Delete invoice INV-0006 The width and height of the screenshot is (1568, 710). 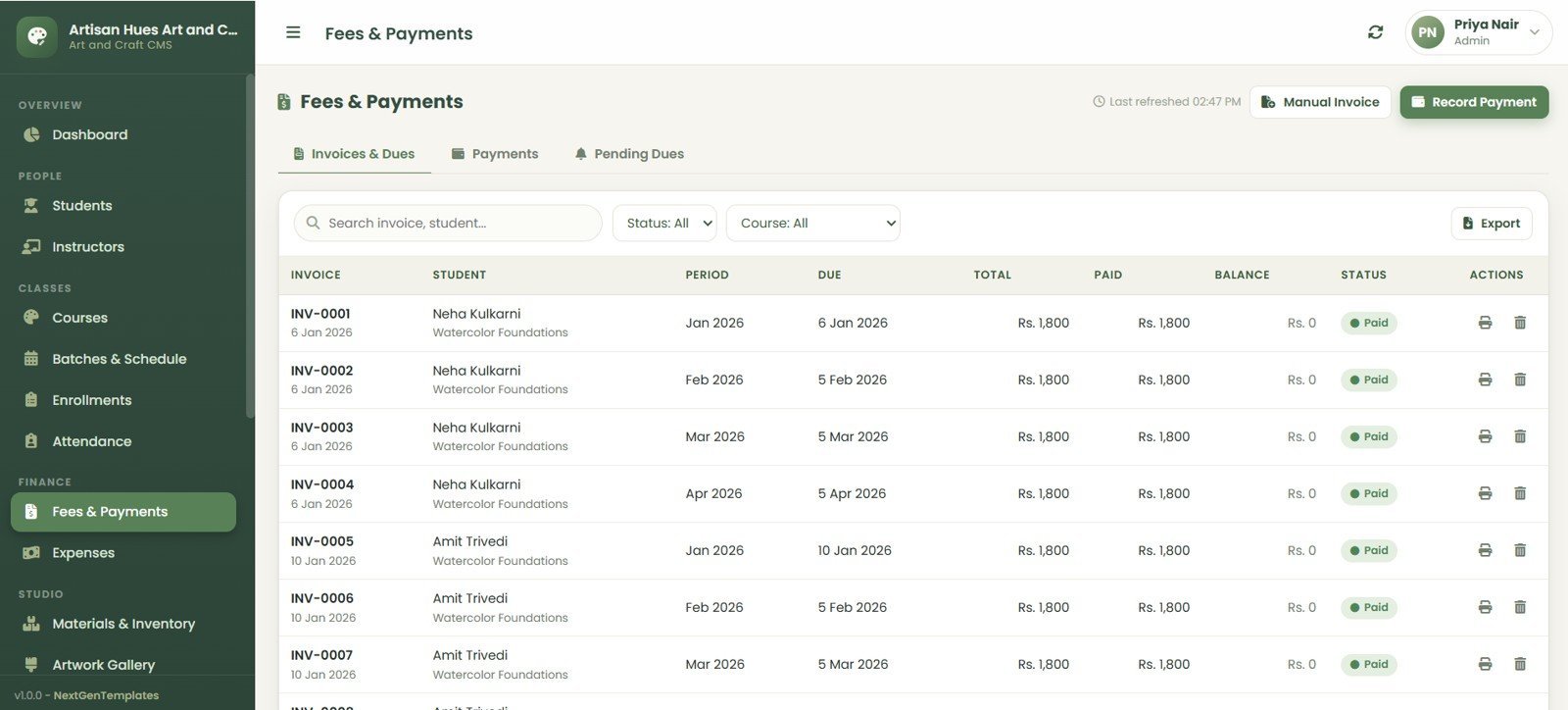click(1520, 607)
